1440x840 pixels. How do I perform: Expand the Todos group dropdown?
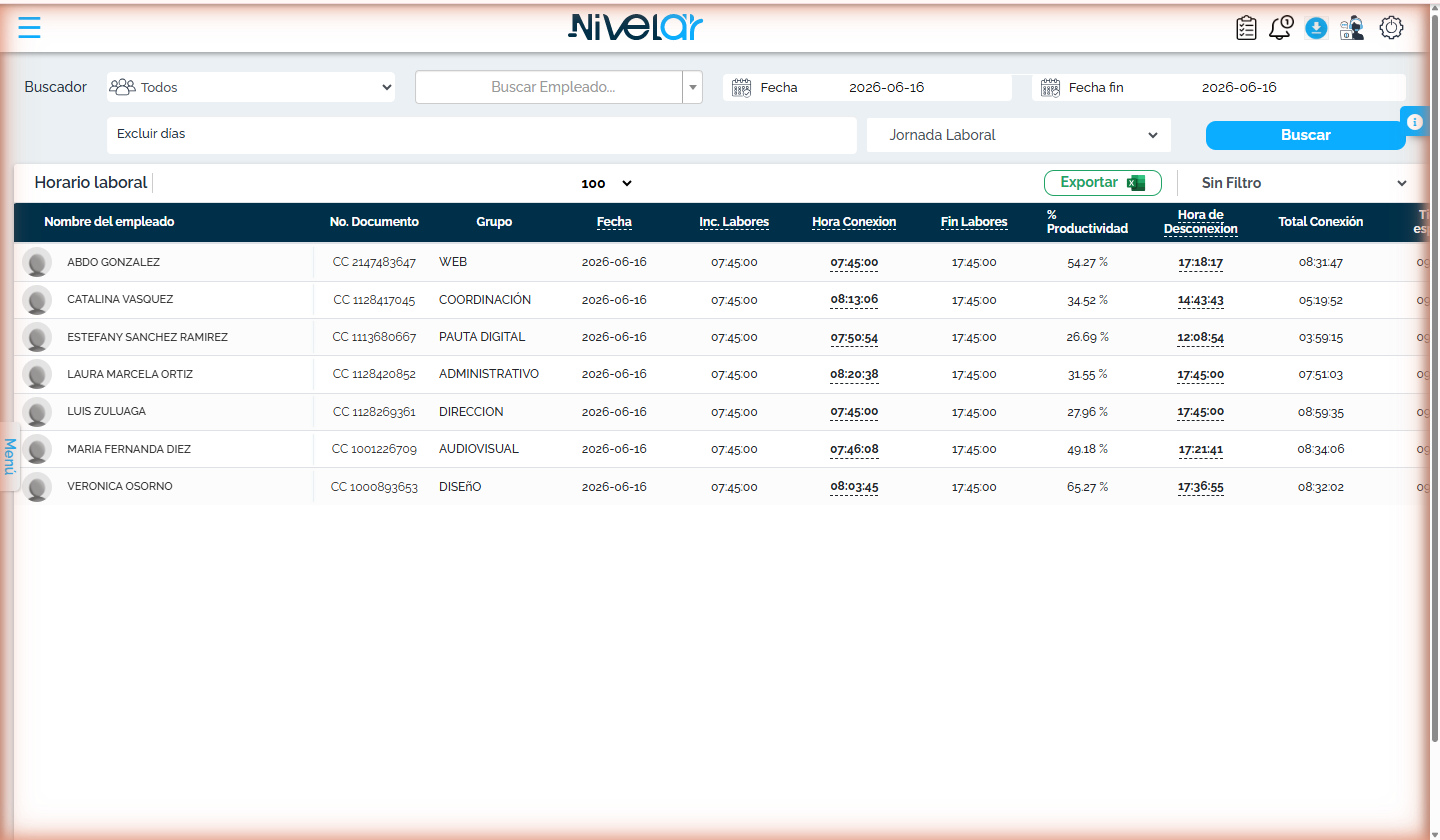coord(251,87)
